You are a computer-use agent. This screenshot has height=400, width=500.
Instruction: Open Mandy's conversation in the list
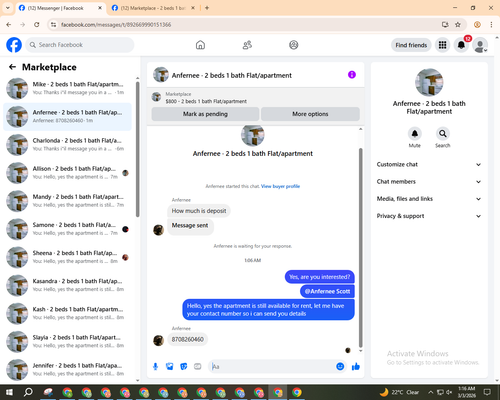point(67,201)
